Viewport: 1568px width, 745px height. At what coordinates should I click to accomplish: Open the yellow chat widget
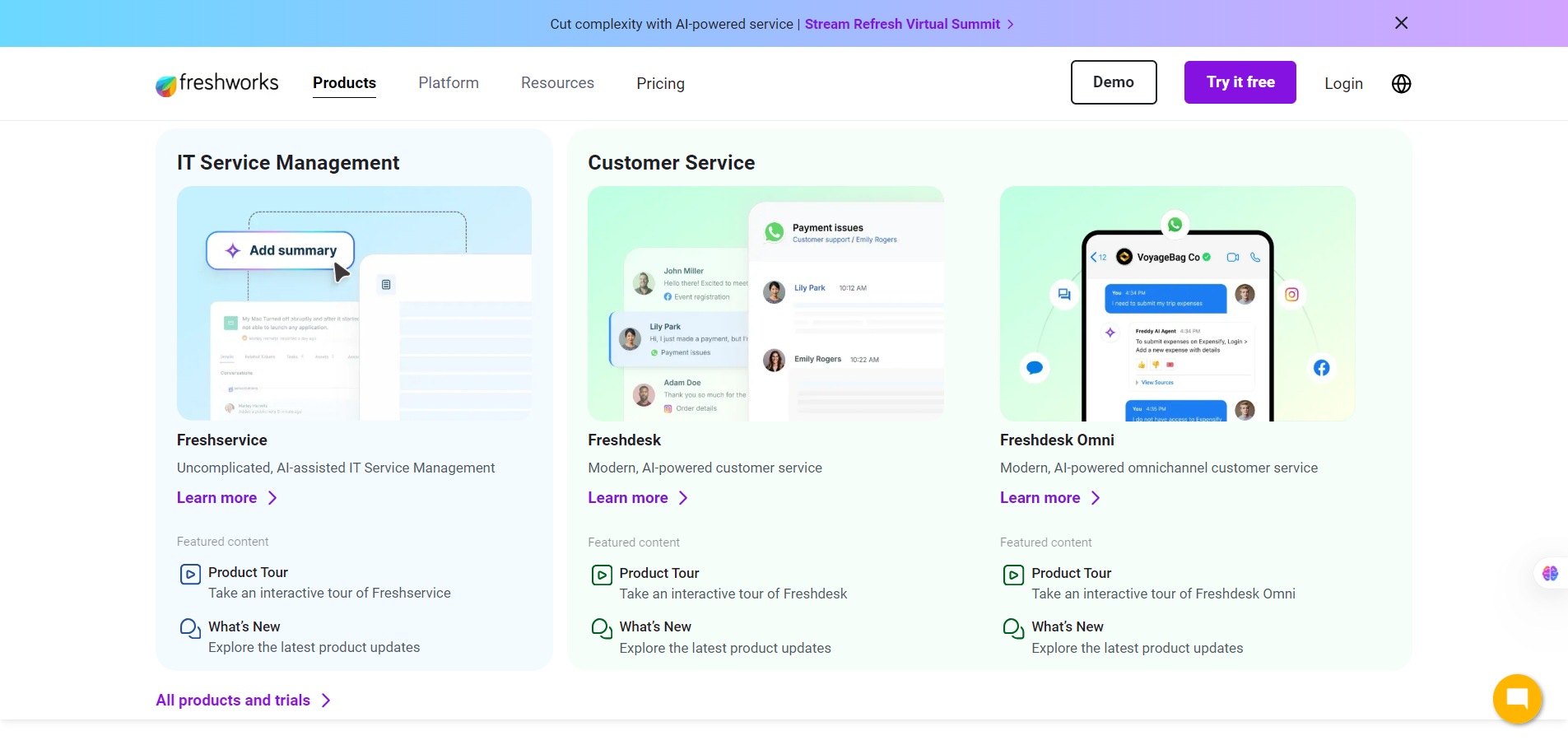[x=1517, y=699]
